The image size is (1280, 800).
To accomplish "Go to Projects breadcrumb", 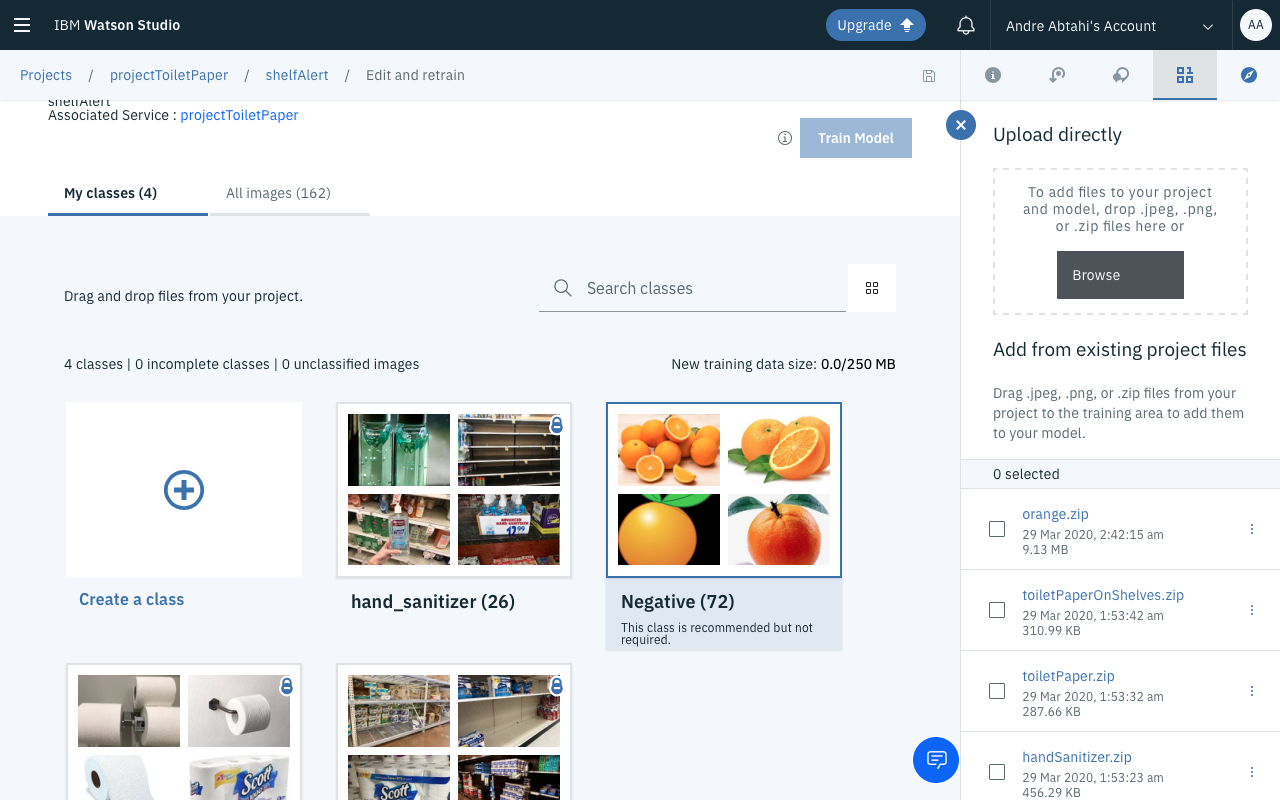I will click(46, 75).
